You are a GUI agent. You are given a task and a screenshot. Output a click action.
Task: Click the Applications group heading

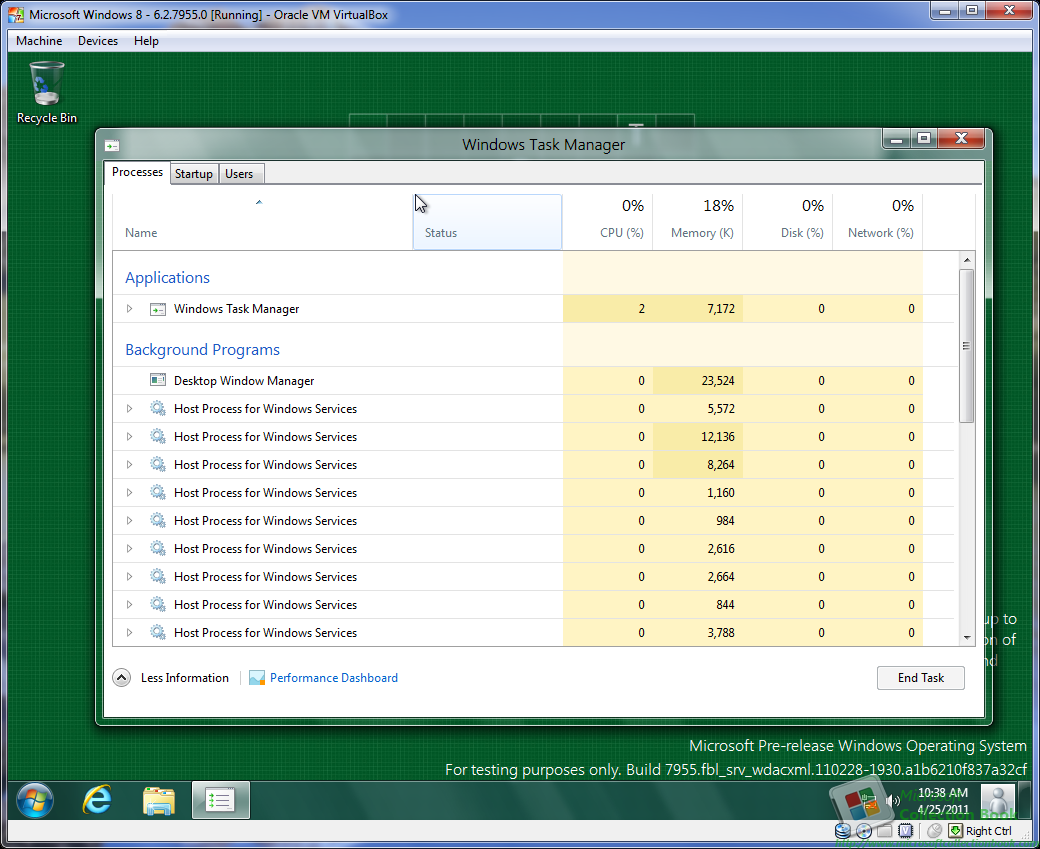point(167,277)
